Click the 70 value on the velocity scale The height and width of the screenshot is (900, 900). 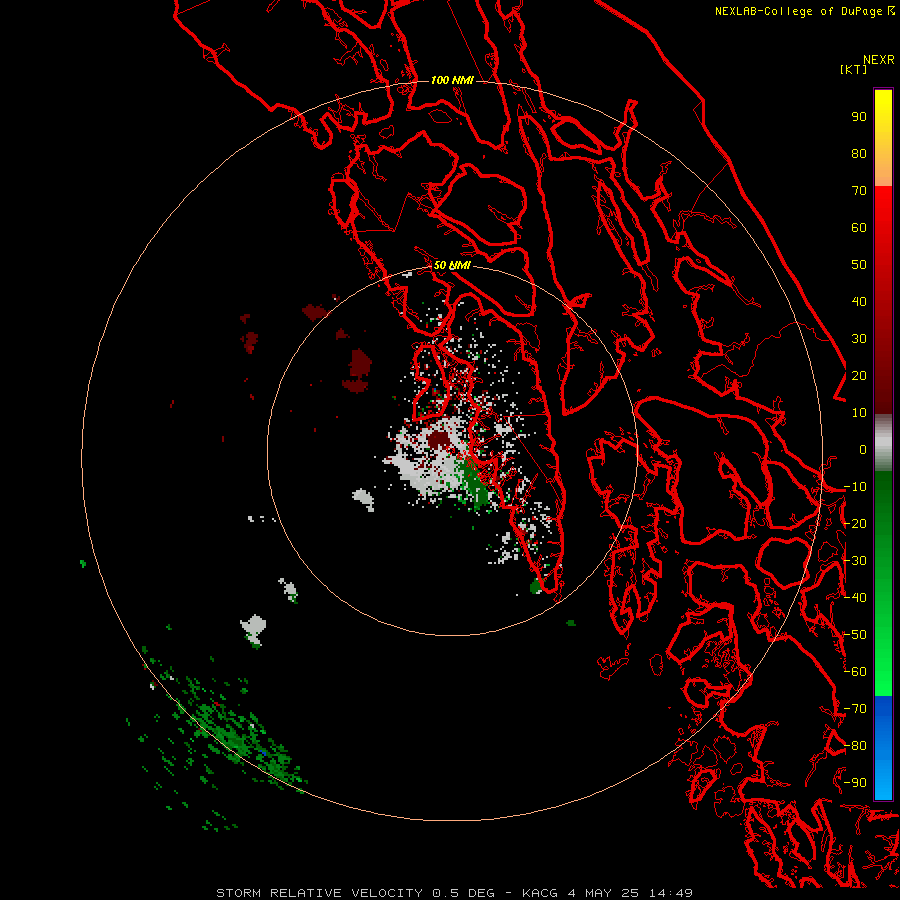[859, 191]
